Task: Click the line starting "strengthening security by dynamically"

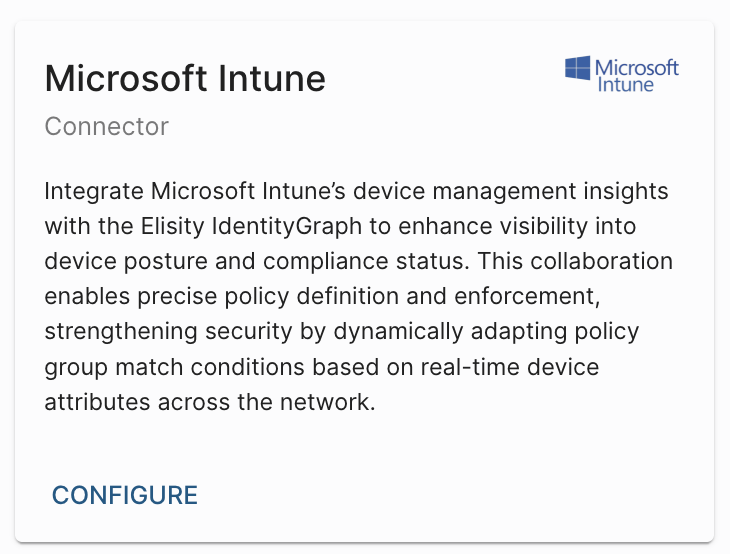Action: [x=342, y=331]
